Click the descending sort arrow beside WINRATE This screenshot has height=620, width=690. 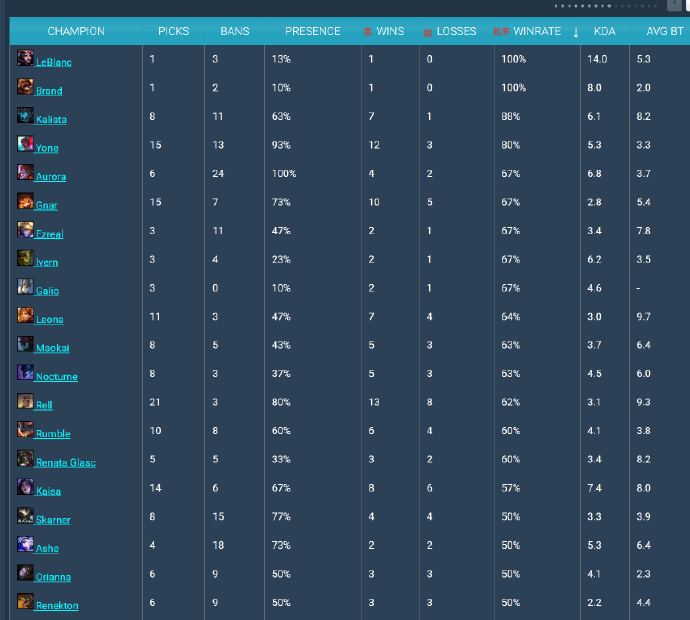click(576, 32)
